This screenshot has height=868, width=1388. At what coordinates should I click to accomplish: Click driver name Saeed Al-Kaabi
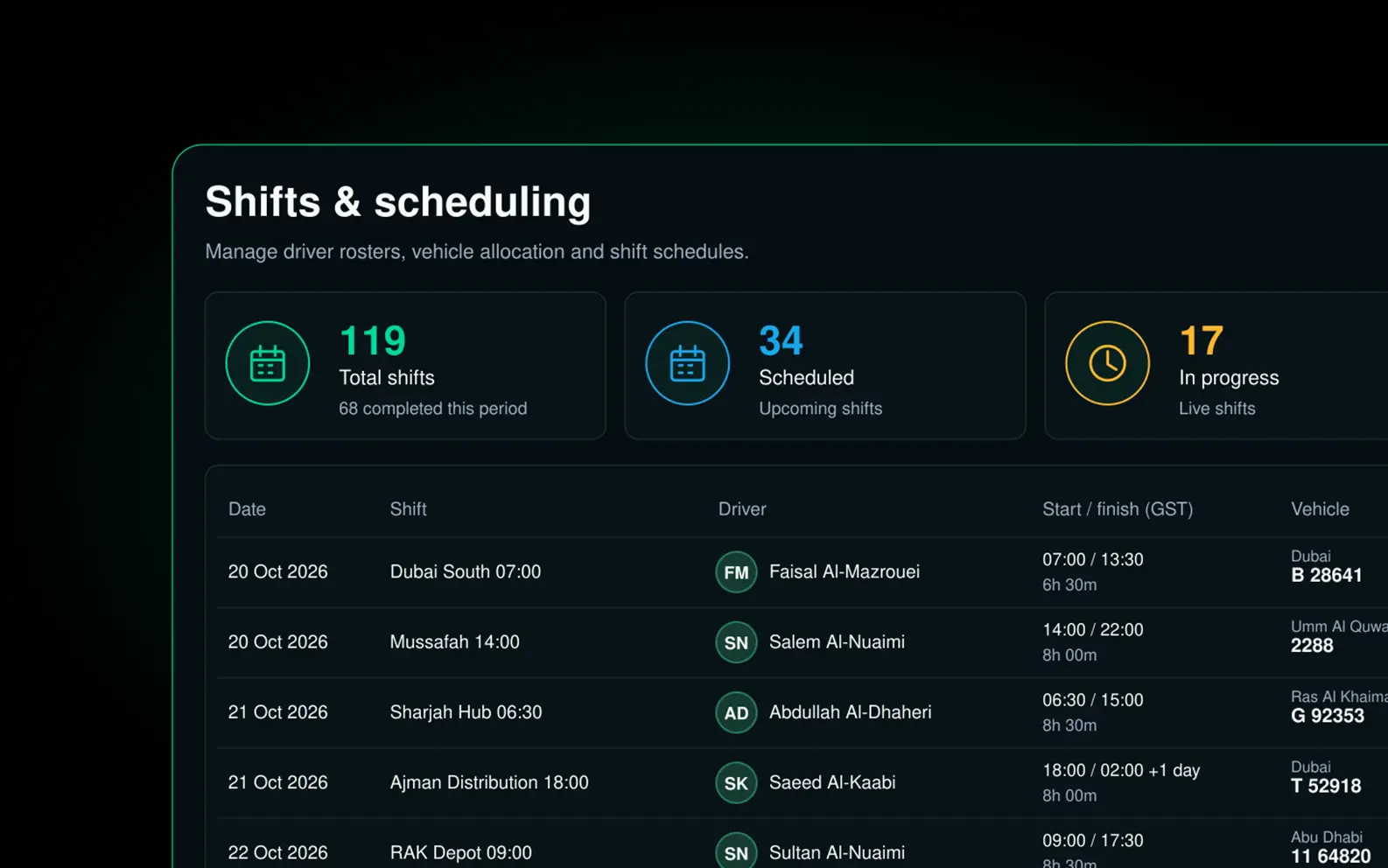pyautogui.click(x=832, y=782)
